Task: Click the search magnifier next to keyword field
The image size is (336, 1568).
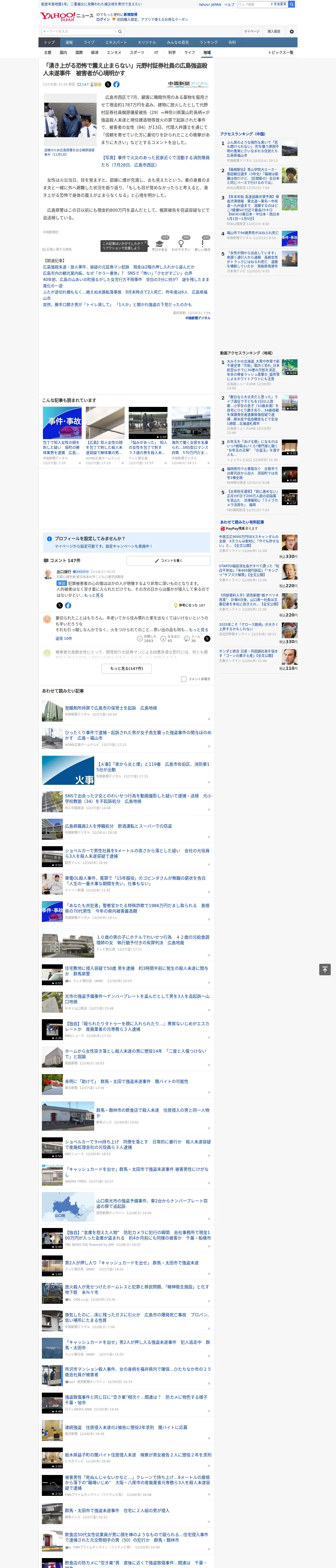Action: tap(120, 32)
